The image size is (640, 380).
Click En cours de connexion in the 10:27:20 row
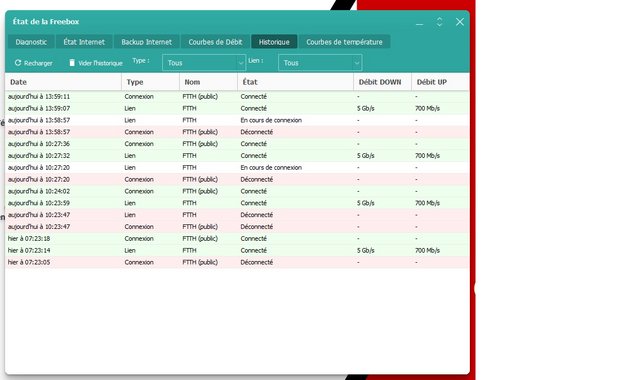pos(271,168)
